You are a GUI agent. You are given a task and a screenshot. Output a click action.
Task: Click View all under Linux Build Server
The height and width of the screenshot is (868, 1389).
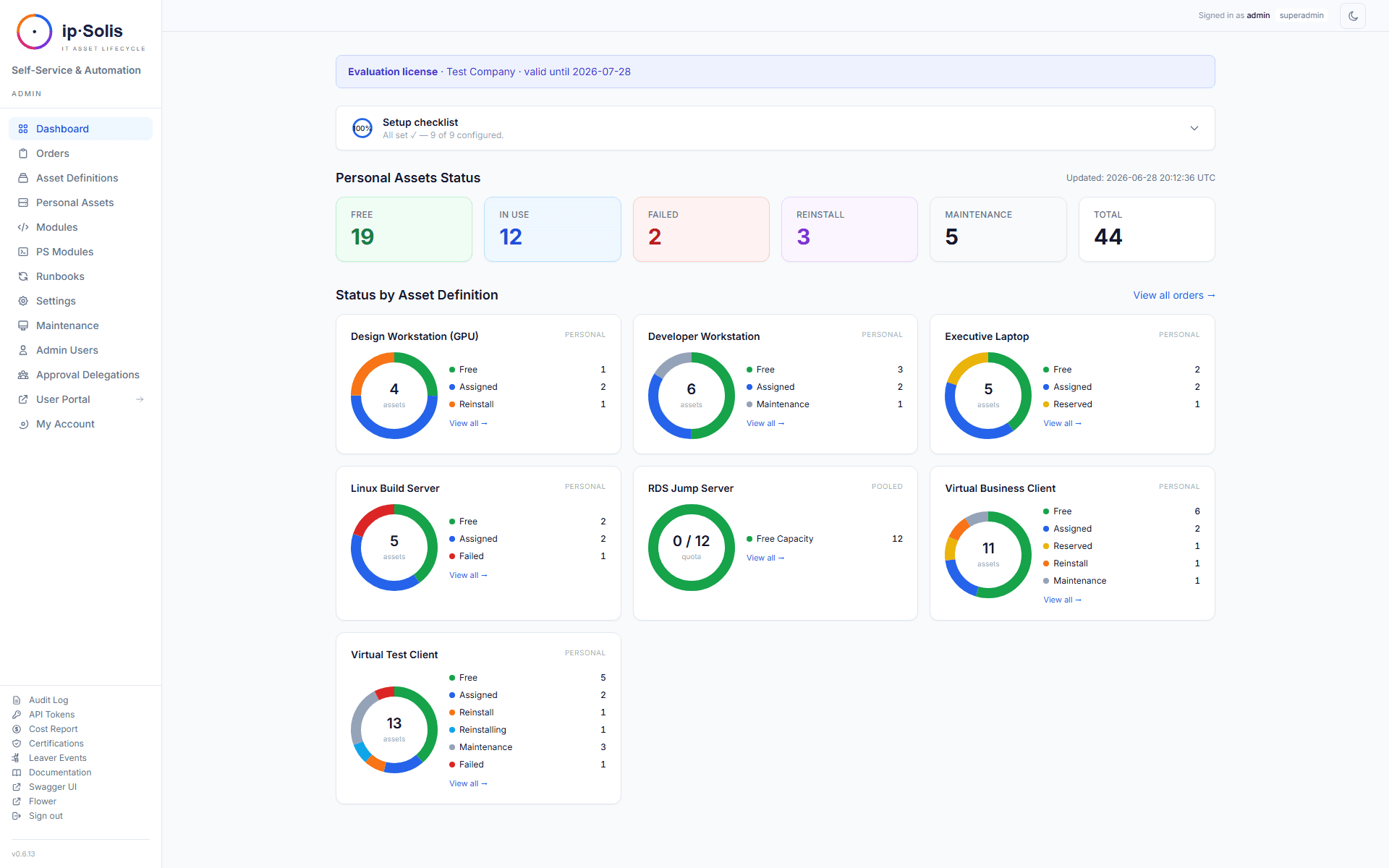[x=468, y=575]
